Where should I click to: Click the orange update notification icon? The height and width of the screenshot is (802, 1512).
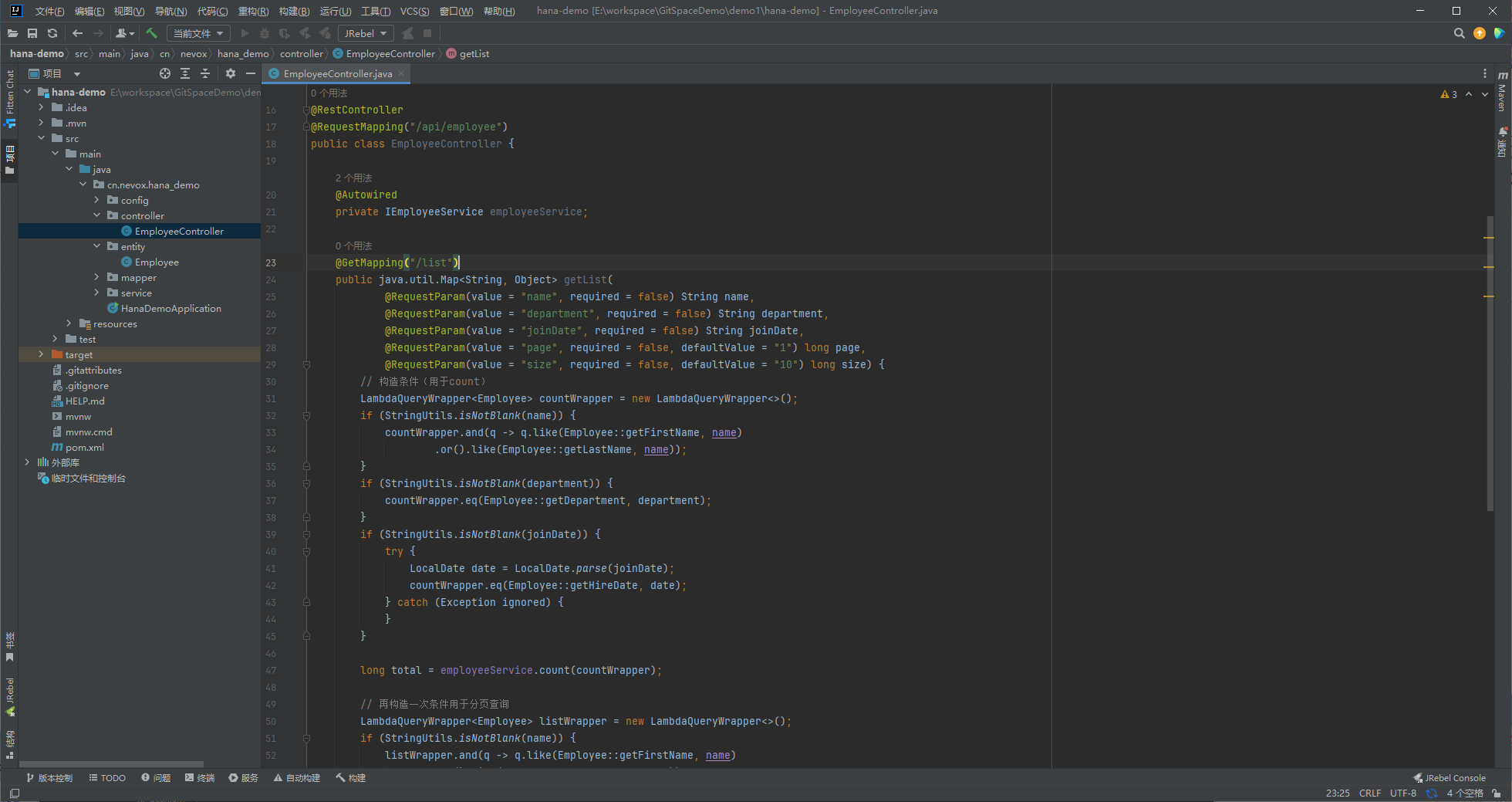pyautogui.click(x=1480, y=33)
